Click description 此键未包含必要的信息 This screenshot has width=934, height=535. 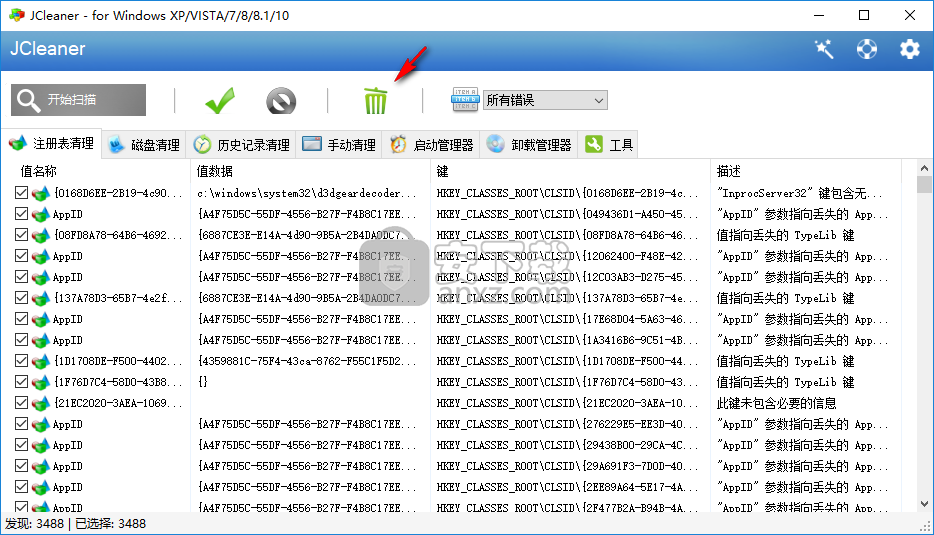(x=776, y=403)
